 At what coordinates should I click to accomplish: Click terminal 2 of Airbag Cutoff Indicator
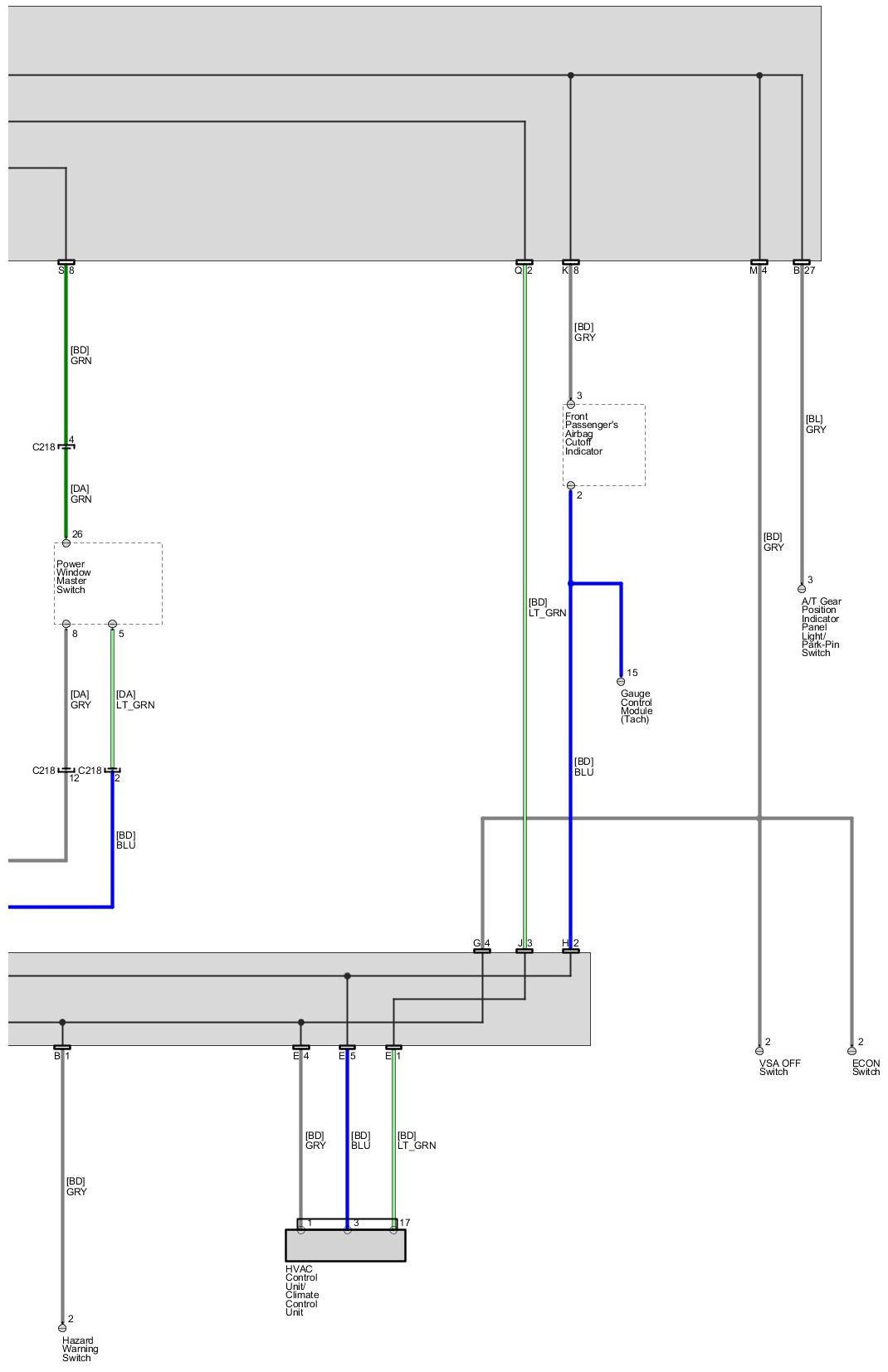click(570, 486)
